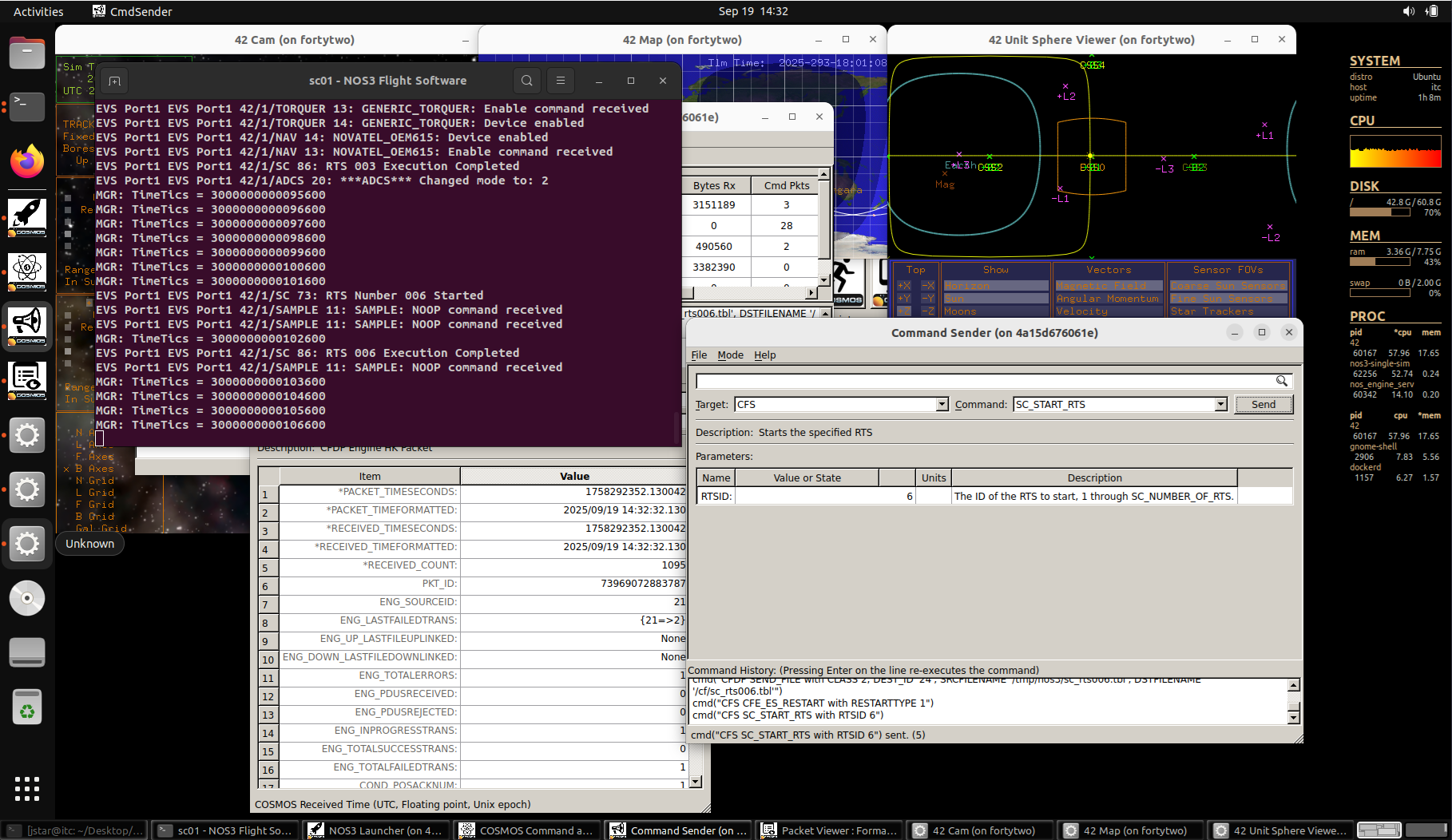Open the third gear app in the dock
The width and height of the screenshot is (1452, 840).
click(27, 544)
